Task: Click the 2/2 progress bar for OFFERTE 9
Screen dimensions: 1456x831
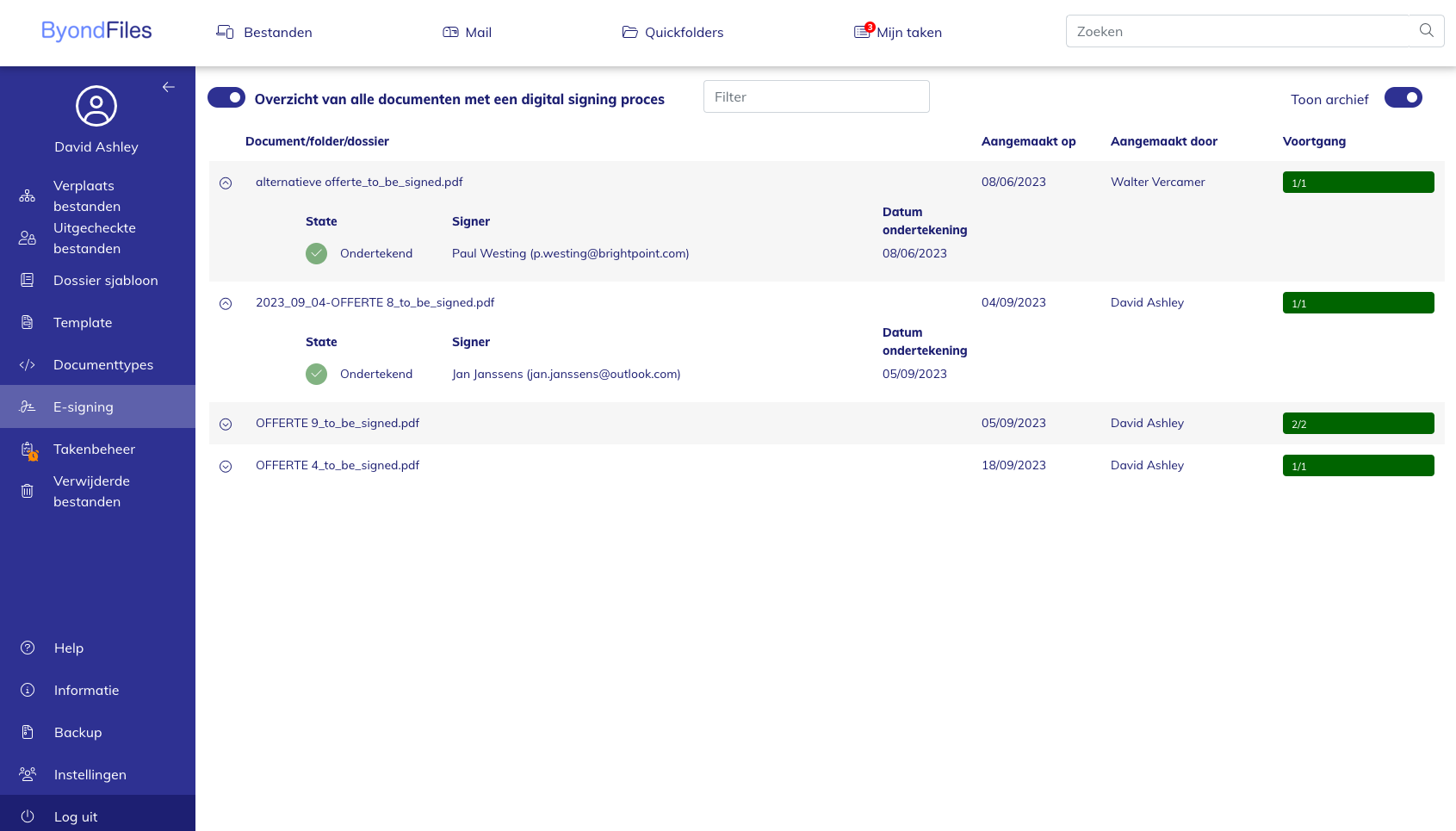Action: coord(1358,424)
